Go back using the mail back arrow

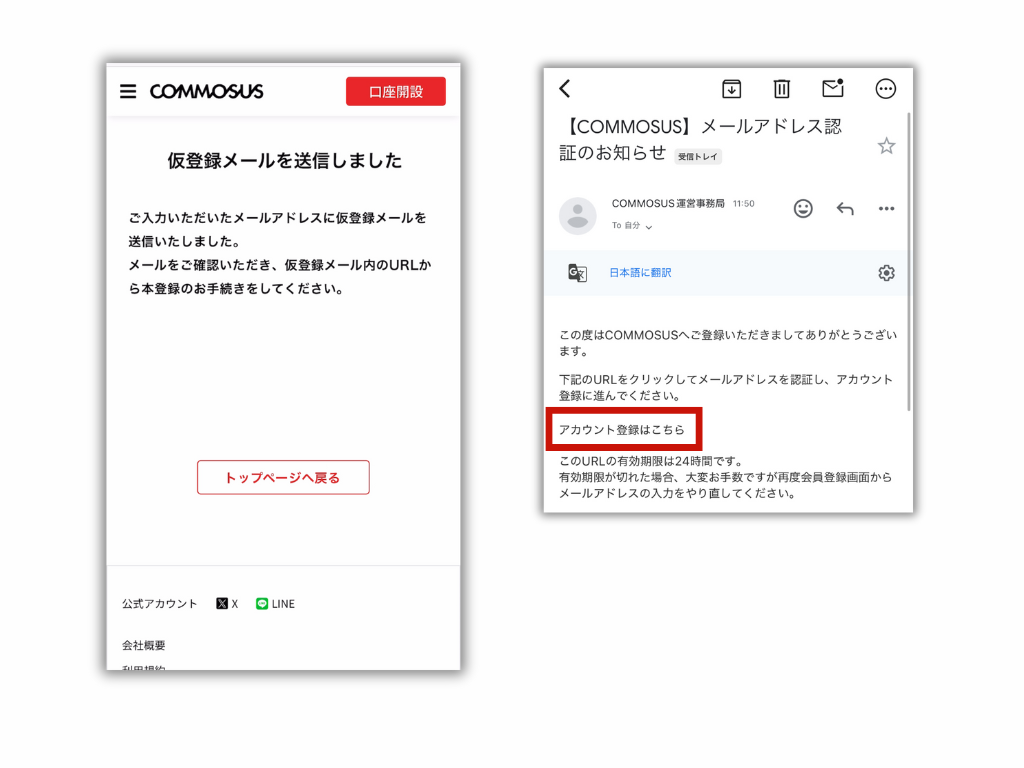566,88
